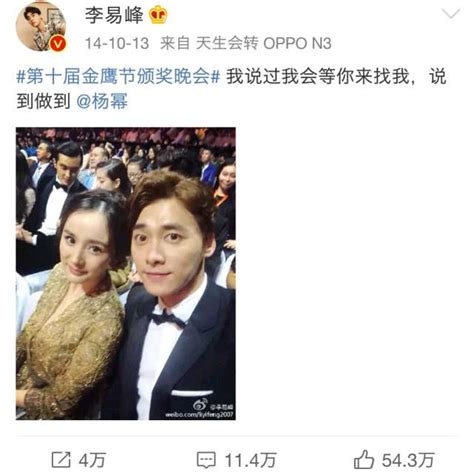The height and width of the screenshot is (472, 474).
Task: Click the orange verified V badge
Action: (x=58, y=44)
